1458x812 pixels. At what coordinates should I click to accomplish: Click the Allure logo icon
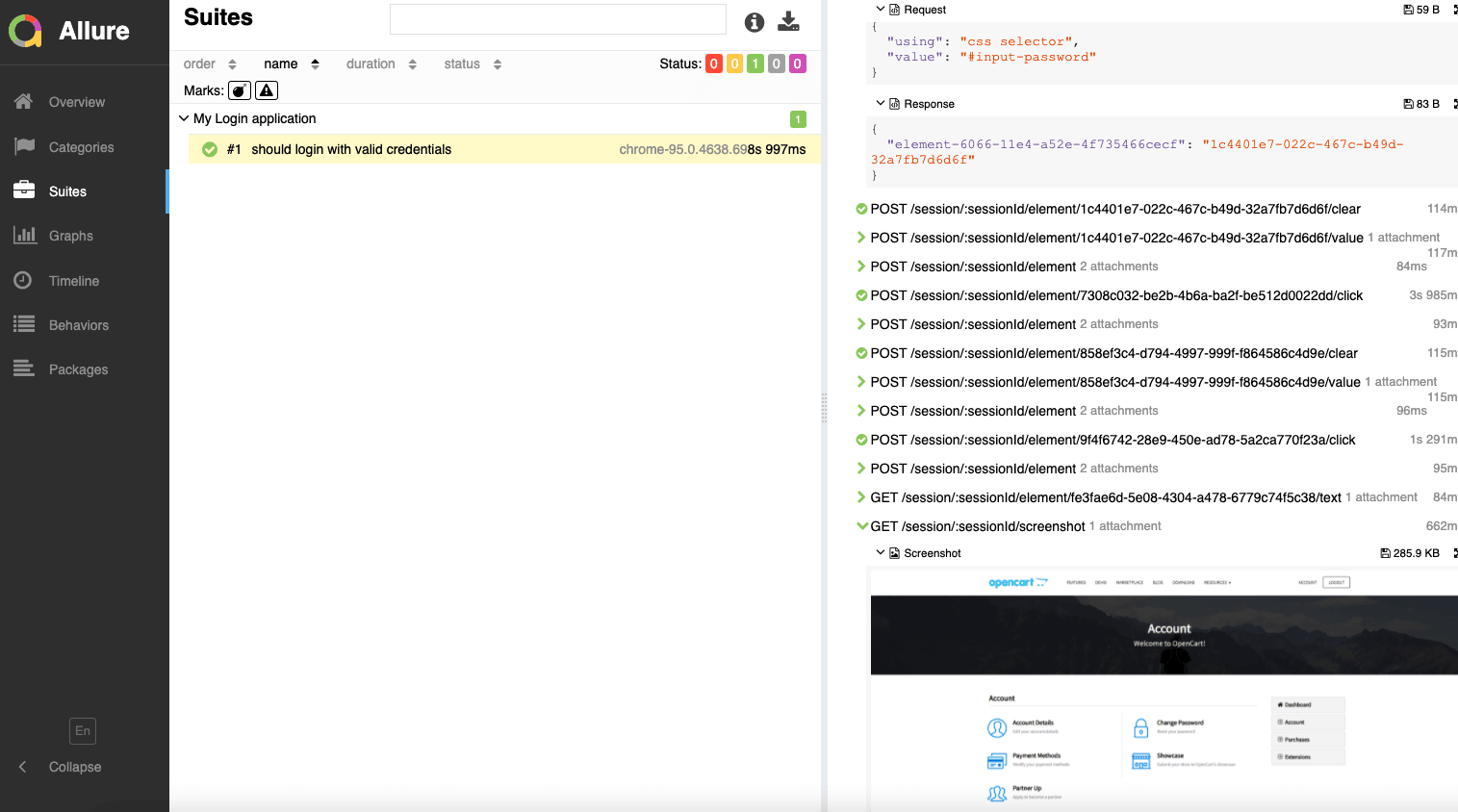click(x=26, y=31)
